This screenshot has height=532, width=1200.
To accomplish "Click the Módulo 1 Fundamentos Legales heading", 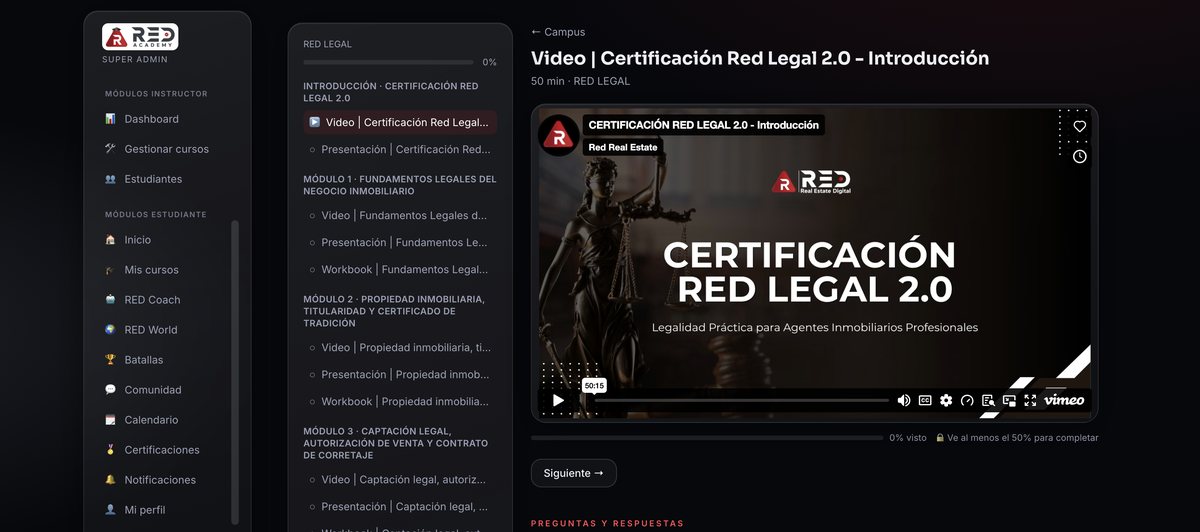I will tap(400, 185).
